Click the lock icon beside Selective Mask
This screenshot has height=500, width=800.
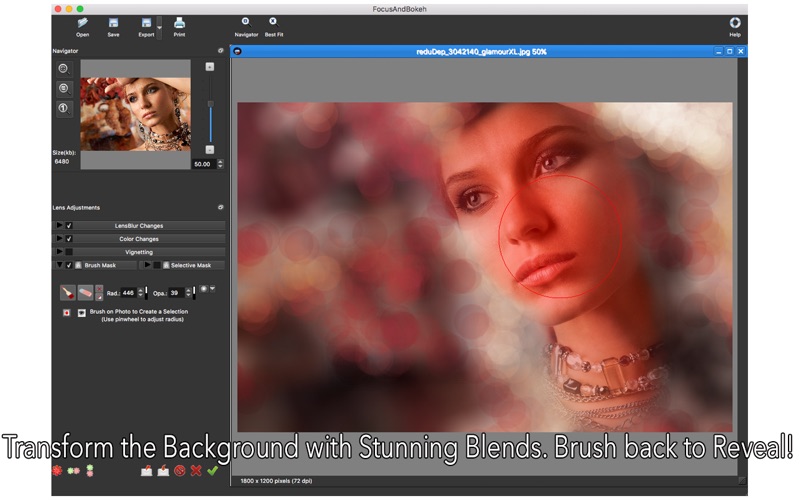pos(166,265)
